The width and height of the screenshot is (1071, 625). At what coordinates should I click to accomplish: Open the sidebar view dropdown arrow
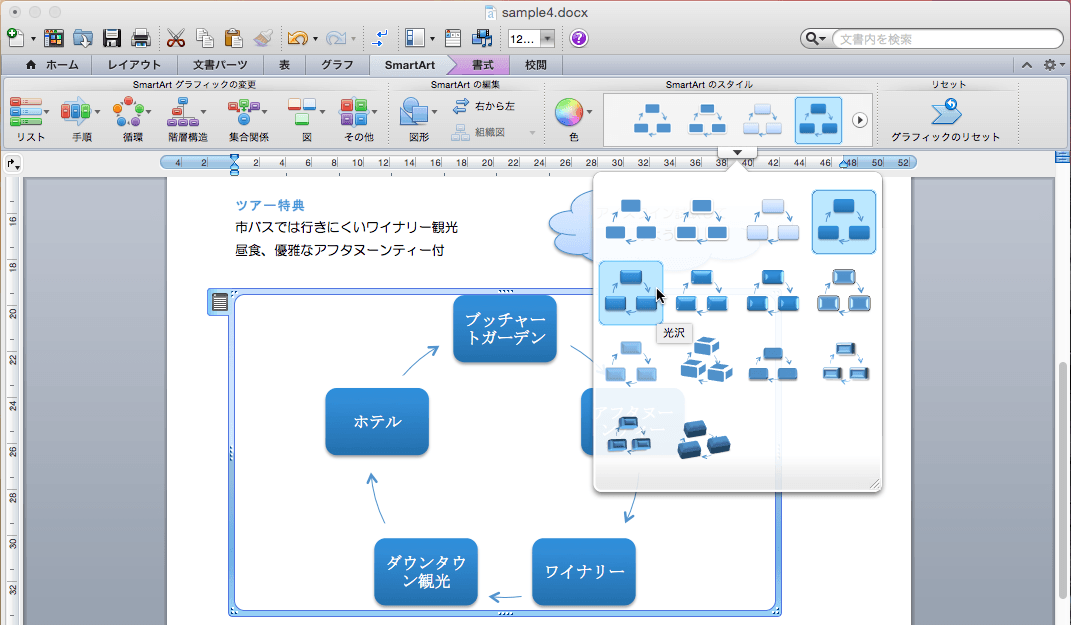pyautogui.click(x=432, y=39)
